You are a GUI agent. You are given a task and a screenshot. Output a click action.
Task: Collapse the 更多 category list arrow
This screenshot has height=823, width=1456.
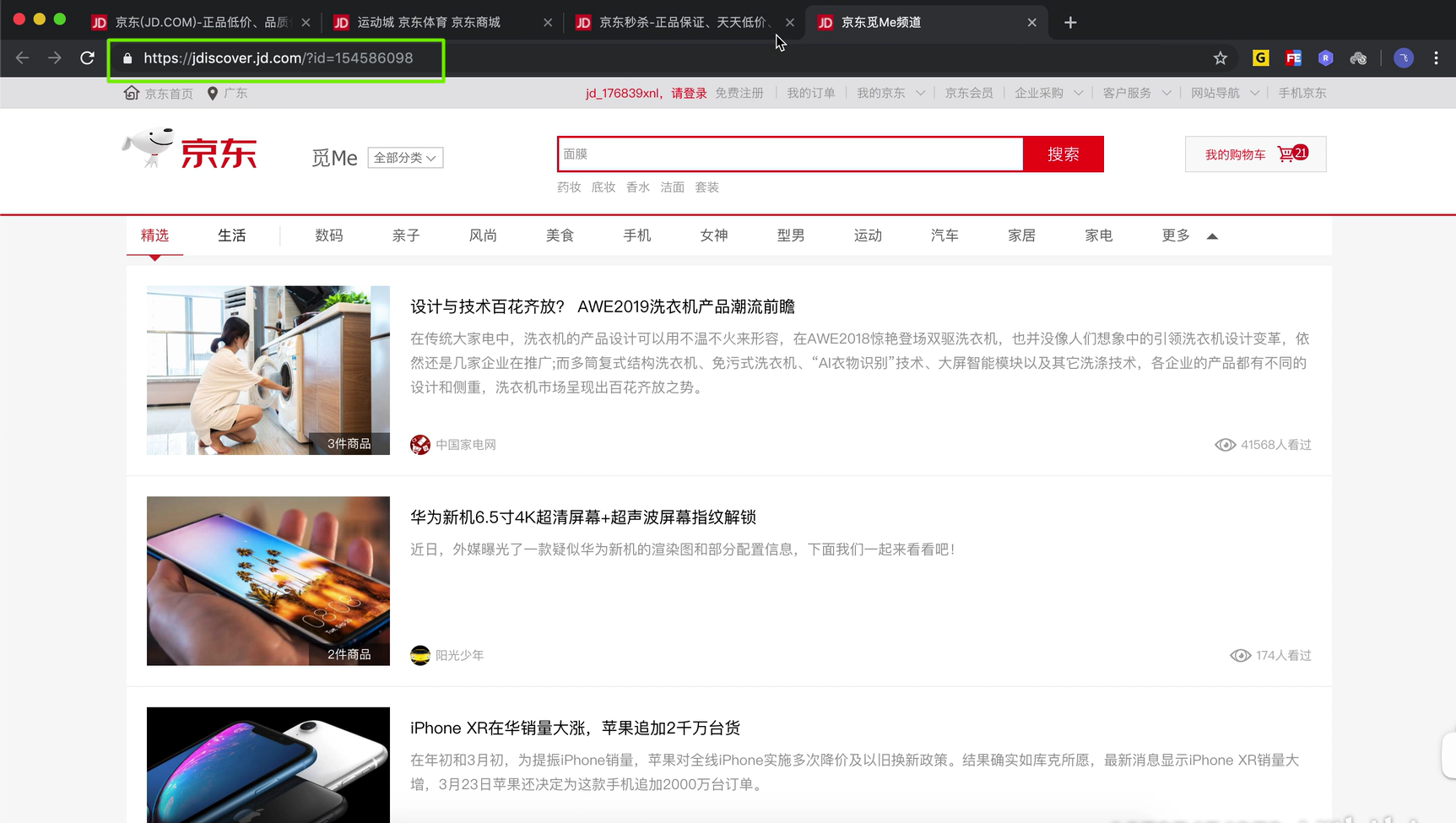pyautogui.click(x=1212, y=236)
